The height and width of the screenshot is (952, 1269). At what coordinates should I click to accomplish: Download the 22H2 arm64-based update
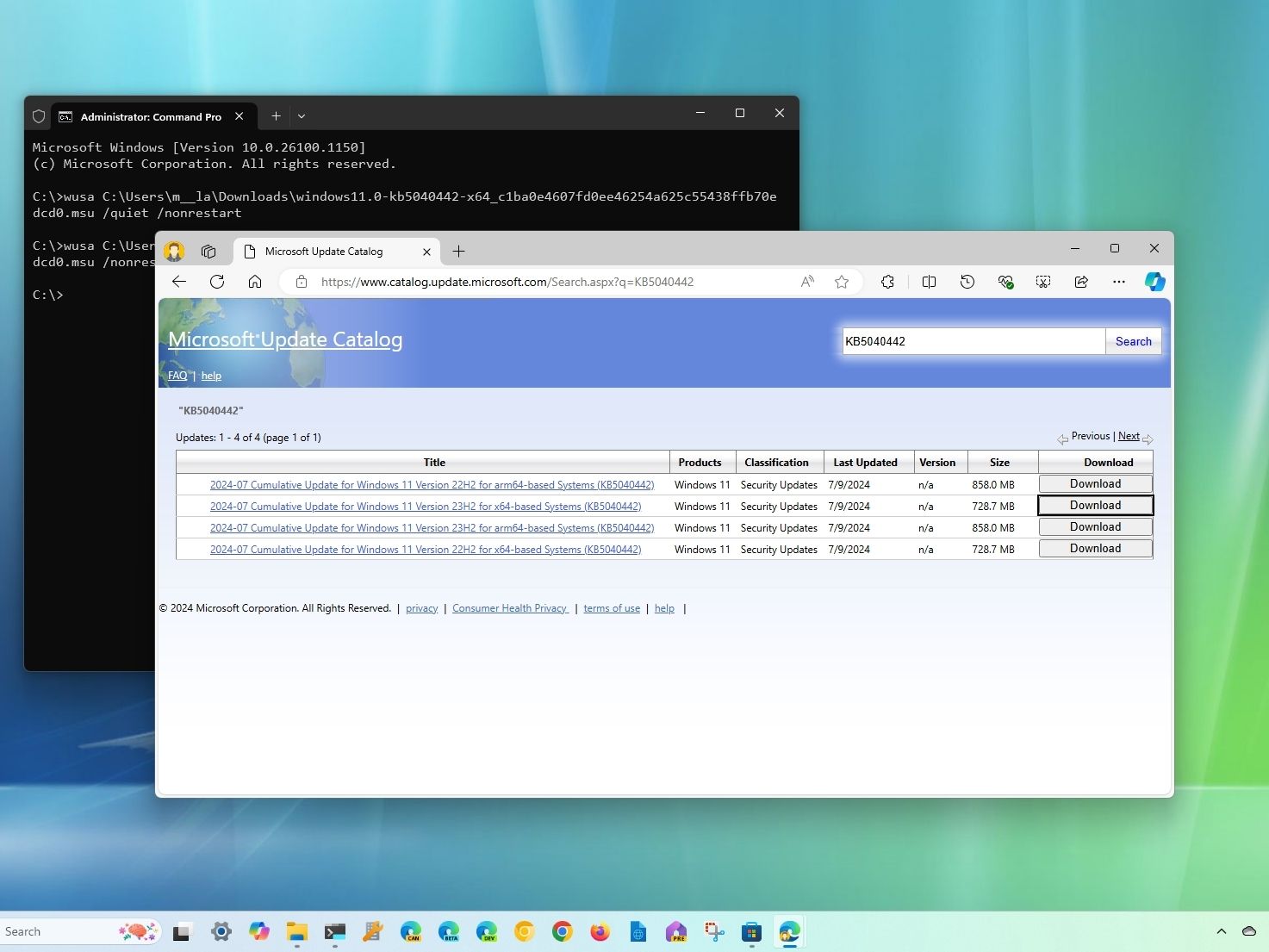(x=1095, y=484)
